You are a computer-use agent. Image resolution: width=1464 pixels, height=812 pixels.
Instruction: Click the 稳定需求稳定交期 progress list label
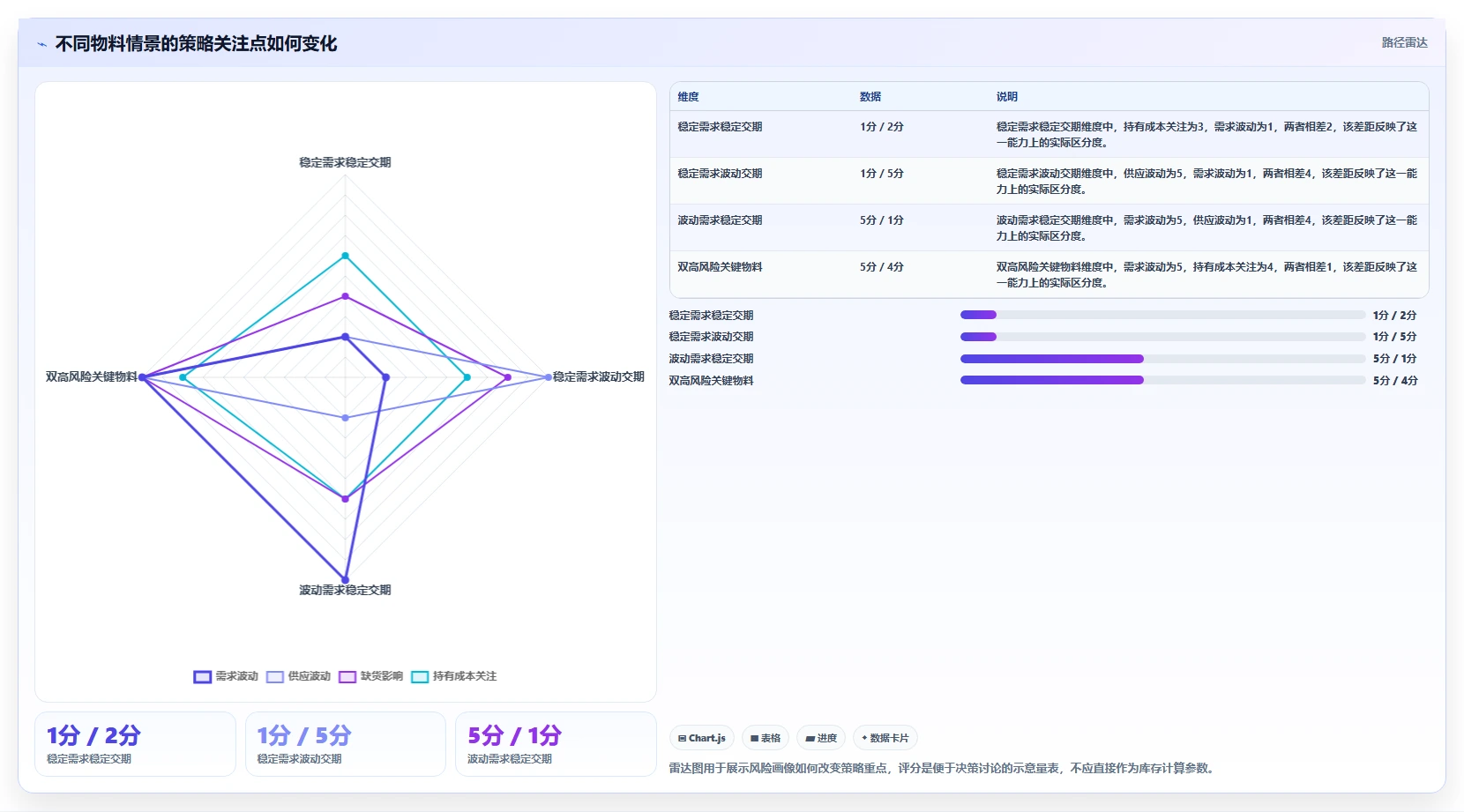click(x=711, y=316)
